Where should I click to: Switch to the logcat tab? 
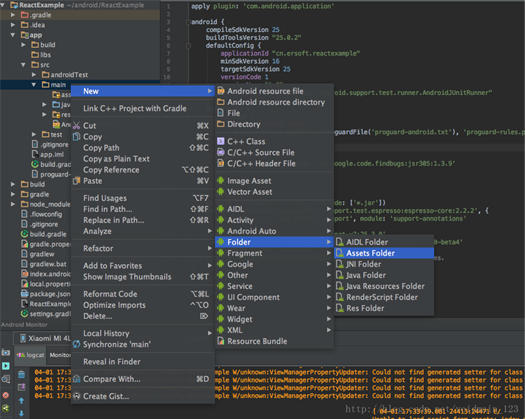pyautogui.click(x=30, y=355)
